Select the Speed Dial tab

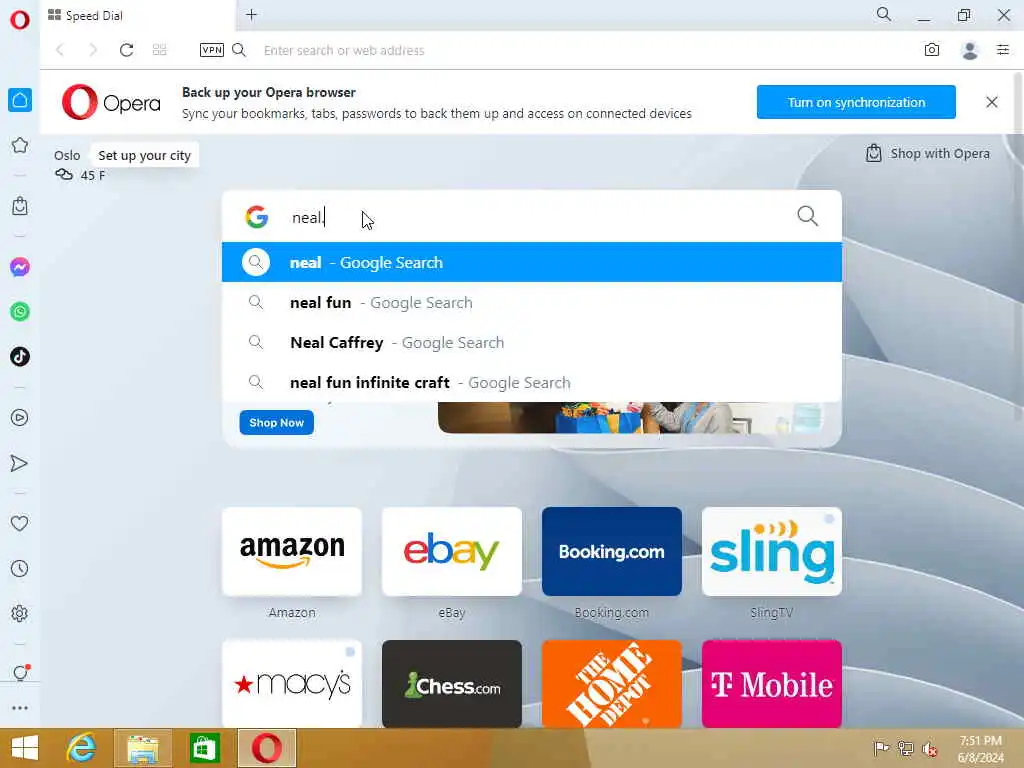pos(137,15)
